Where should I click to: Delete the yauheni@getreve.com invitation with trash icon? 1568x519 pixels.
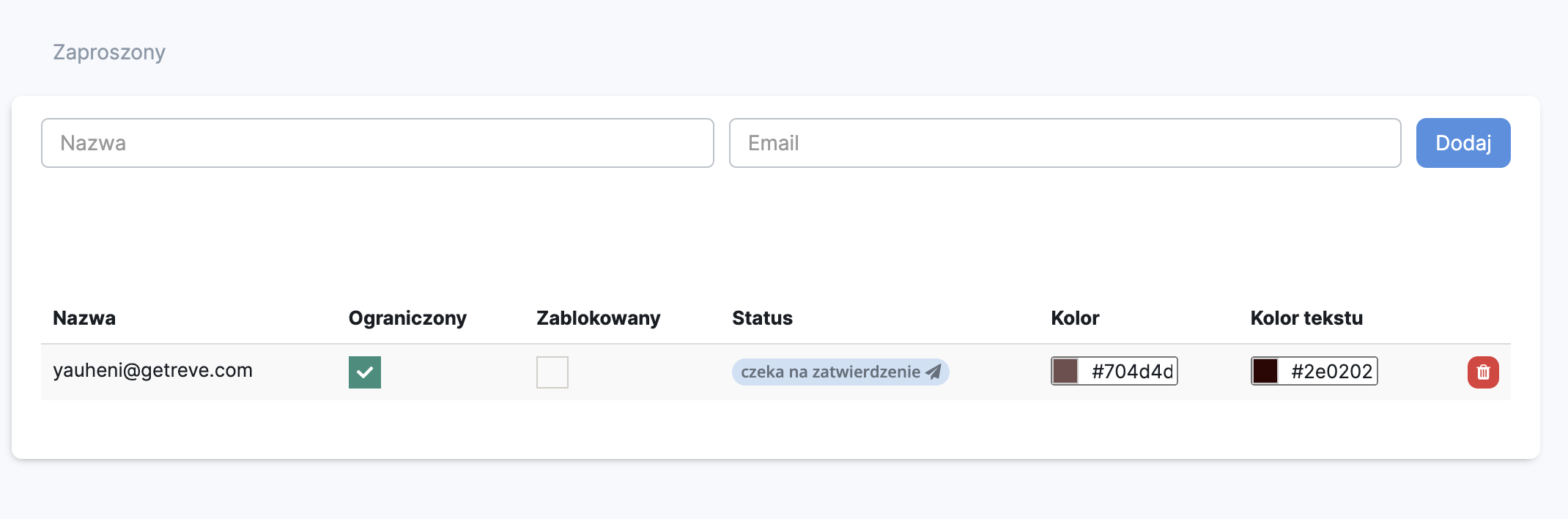(x=1483, y=372)
